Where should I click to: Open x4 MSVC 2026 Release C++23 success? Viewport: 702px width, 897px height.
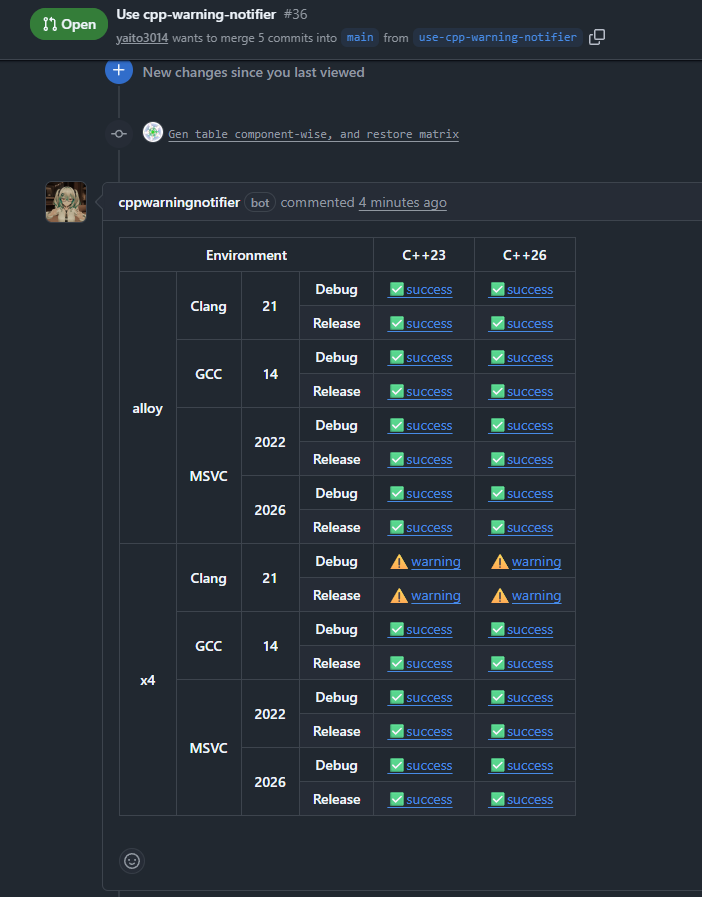(421, 799)
